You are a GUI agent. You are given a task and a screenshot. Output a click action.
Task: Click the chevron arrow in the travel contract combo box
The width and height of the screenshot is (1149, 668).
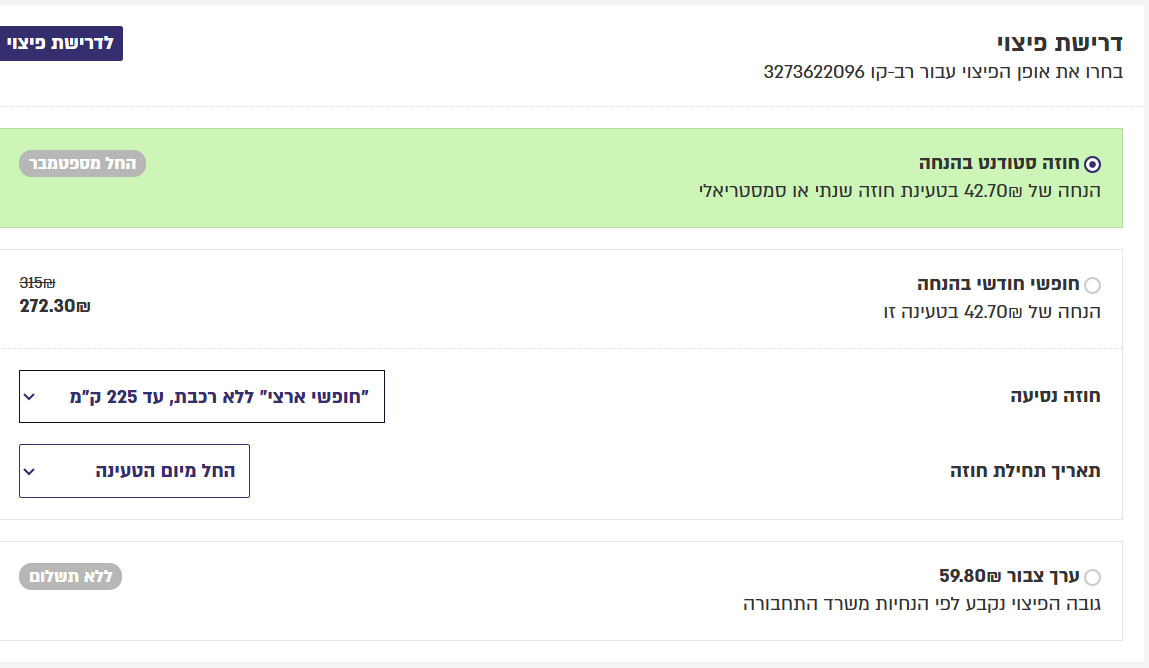[x=30, y=397]
